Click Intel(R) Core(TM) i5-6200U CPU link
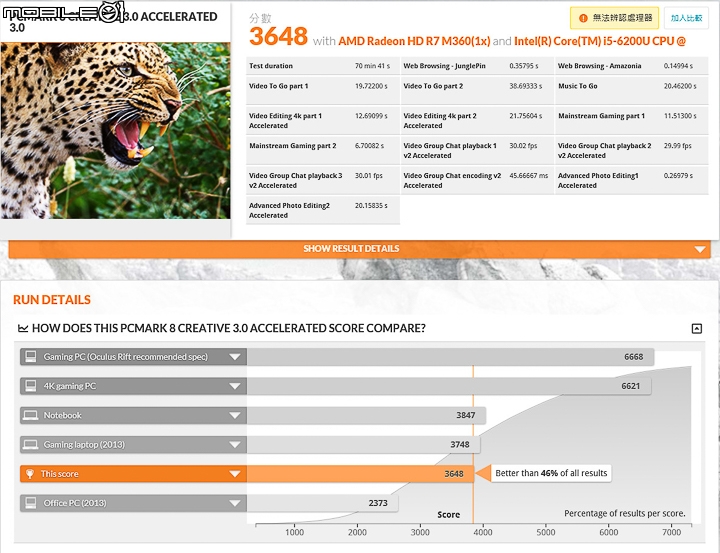This screenshot has height=553, width=720. (600, 41)
